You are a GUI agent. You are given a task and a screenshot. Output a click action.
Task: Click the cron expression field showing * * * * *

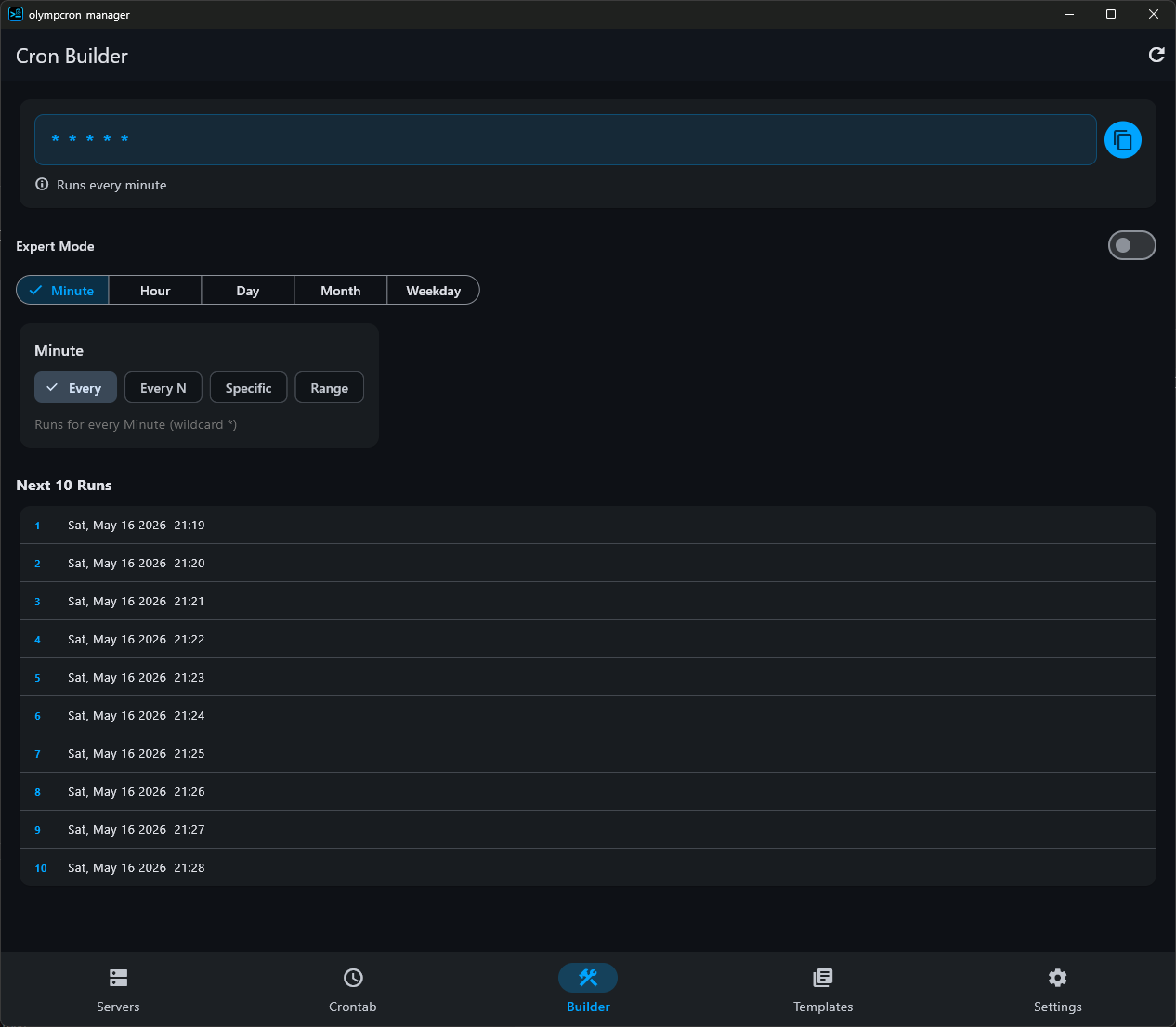(566, 139)
